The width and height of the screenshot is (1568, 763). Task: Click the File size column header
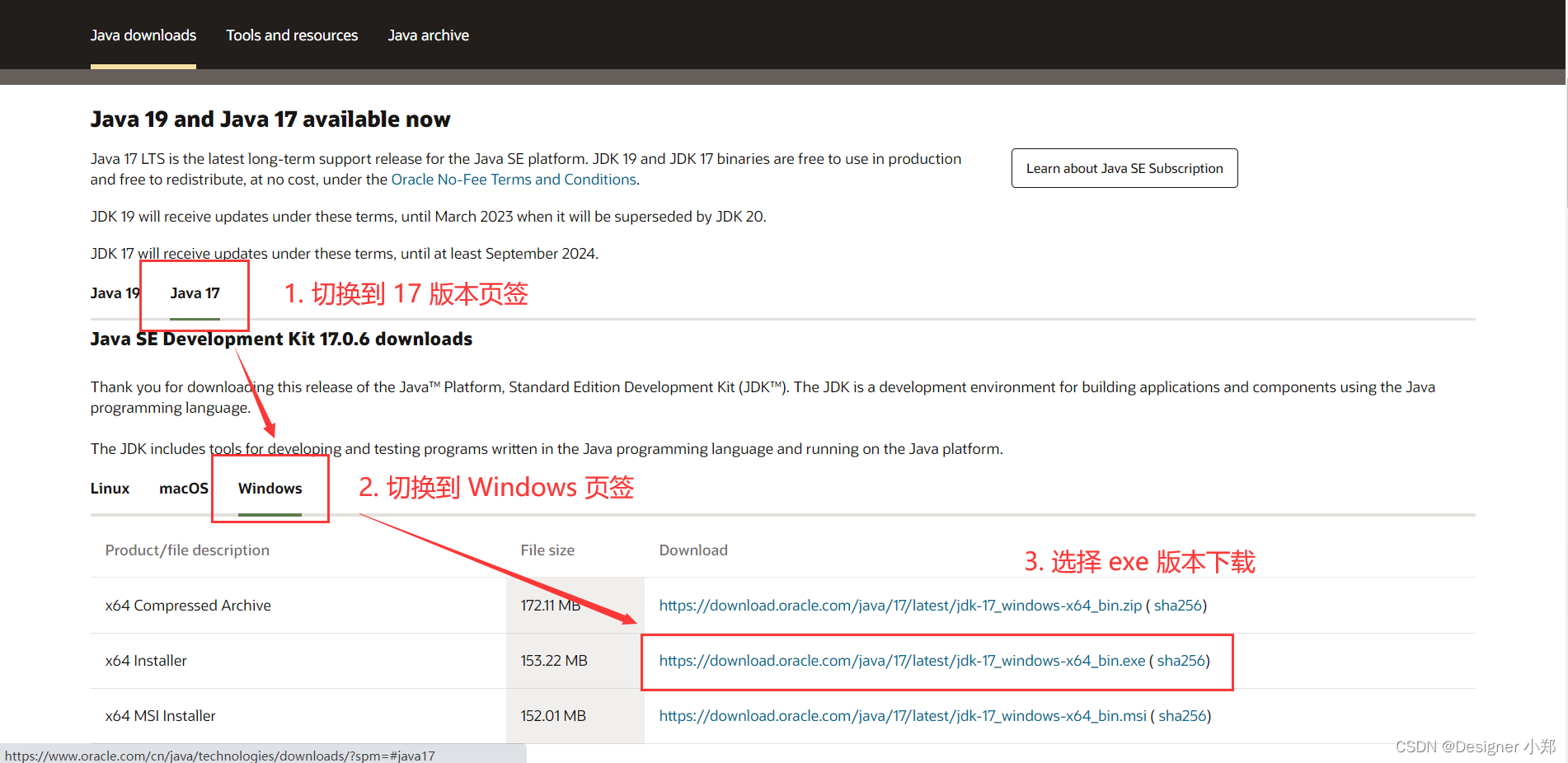pos(547,550)
